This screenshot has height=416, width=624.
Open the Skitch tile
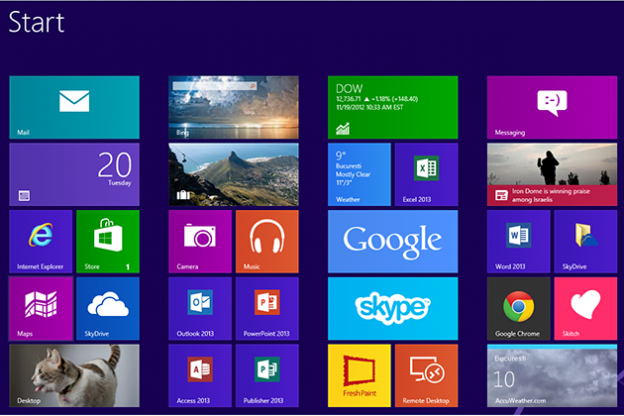pos(585,309)
